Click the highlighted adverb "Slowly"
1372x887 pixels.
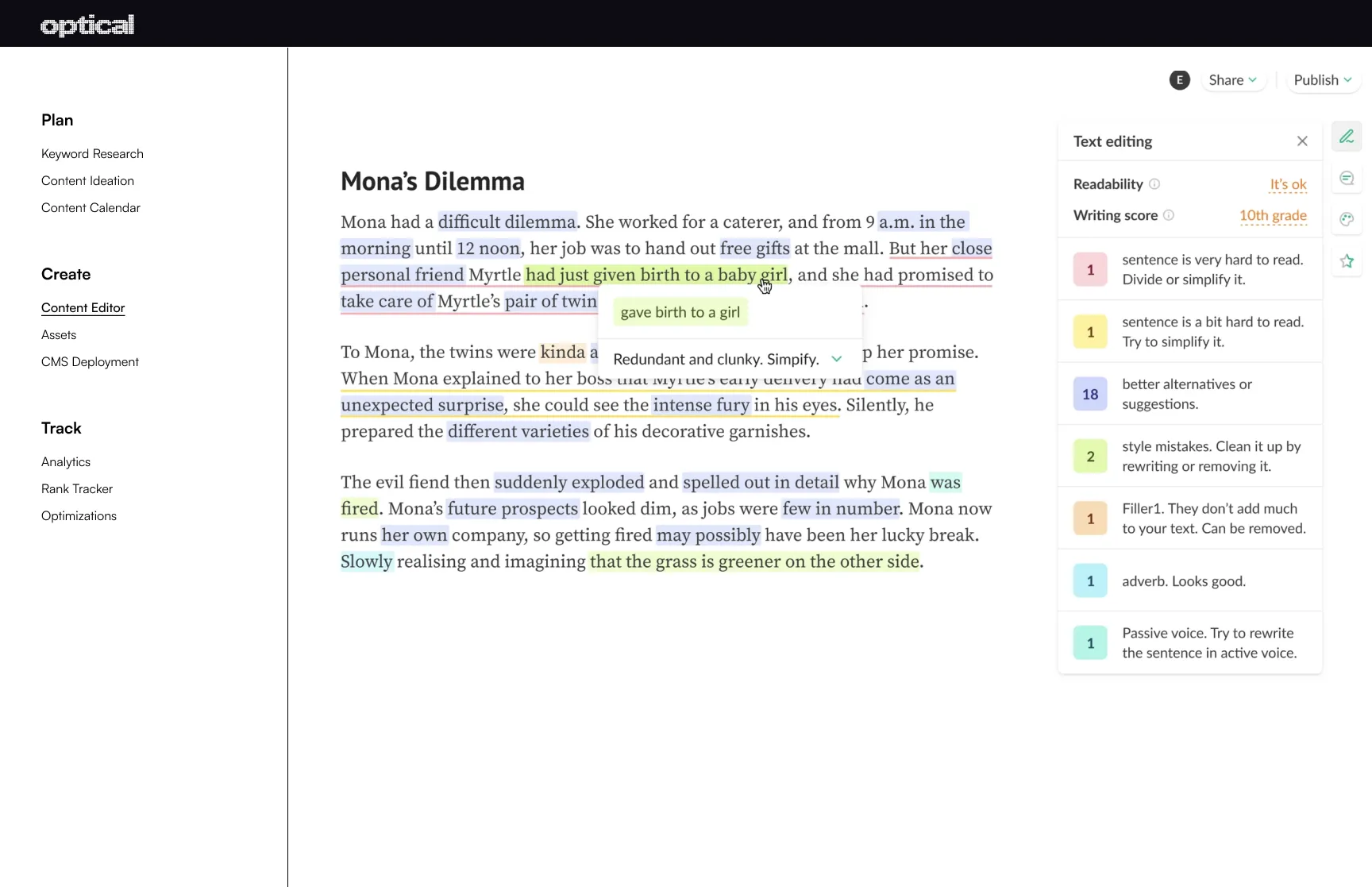point(367,562)
